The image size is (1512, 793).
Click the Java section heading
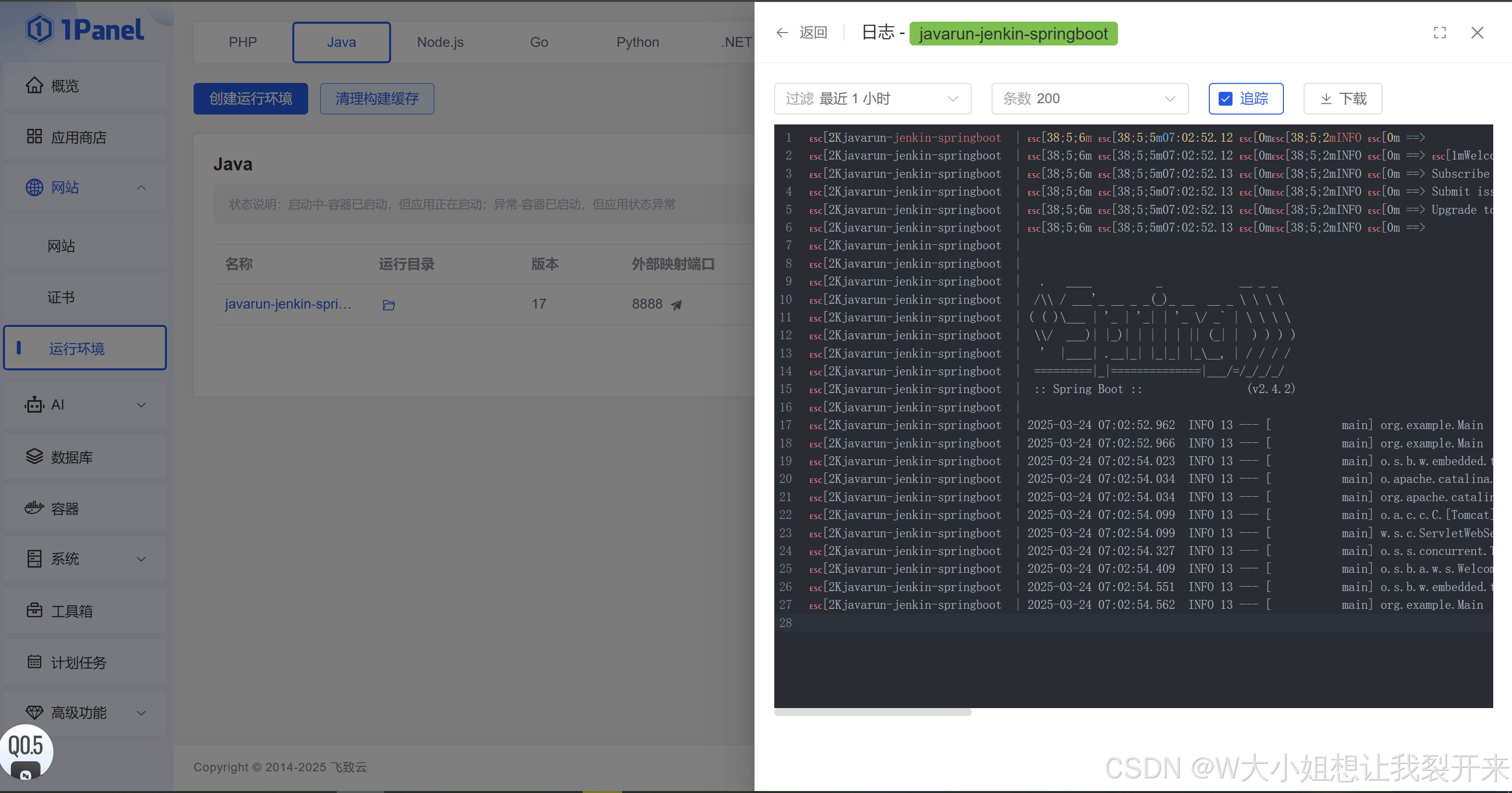coord(233,164)
